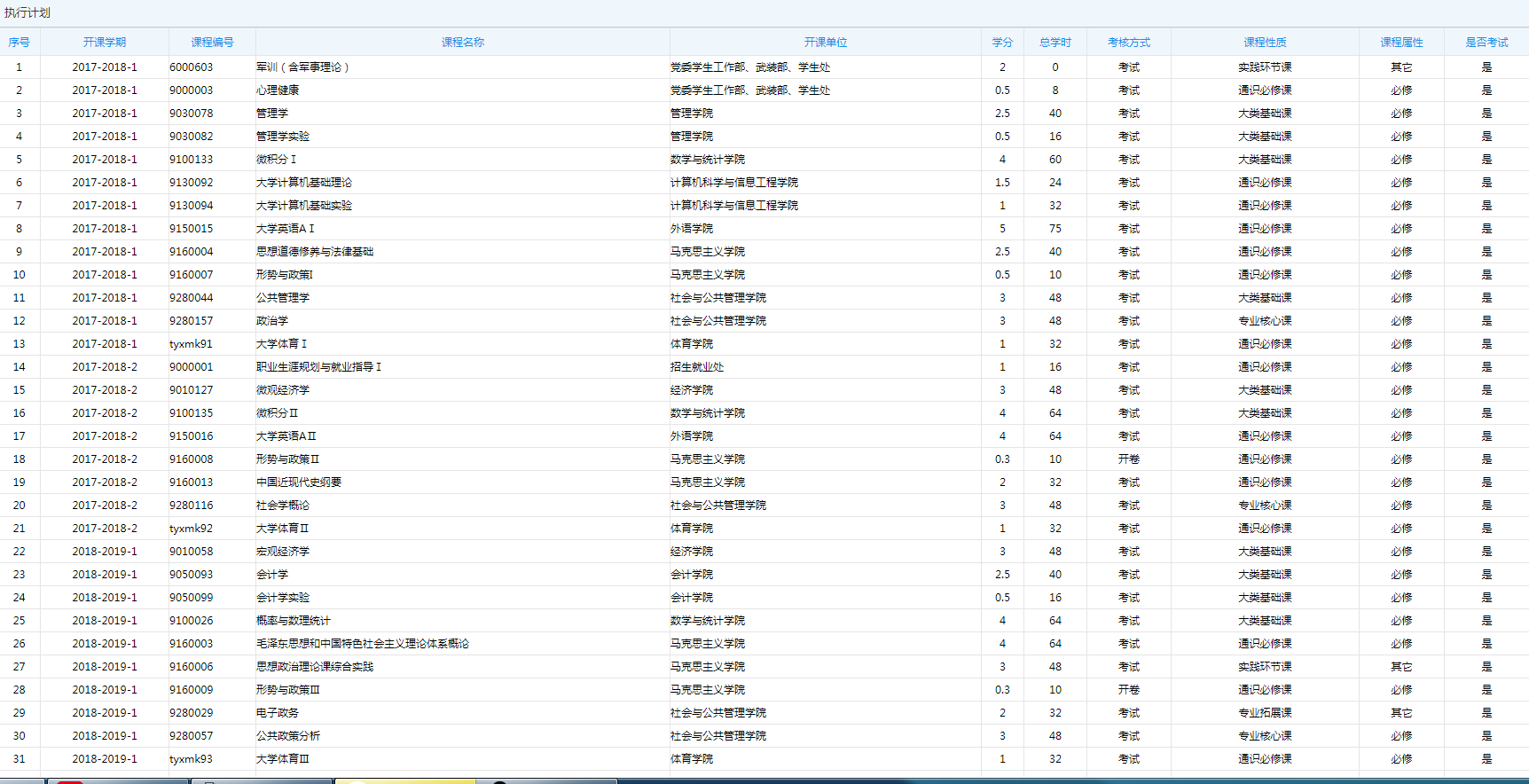Select 经济学院 in the 宏观经济学 row
1529x784 pixels.
[692, 552]
